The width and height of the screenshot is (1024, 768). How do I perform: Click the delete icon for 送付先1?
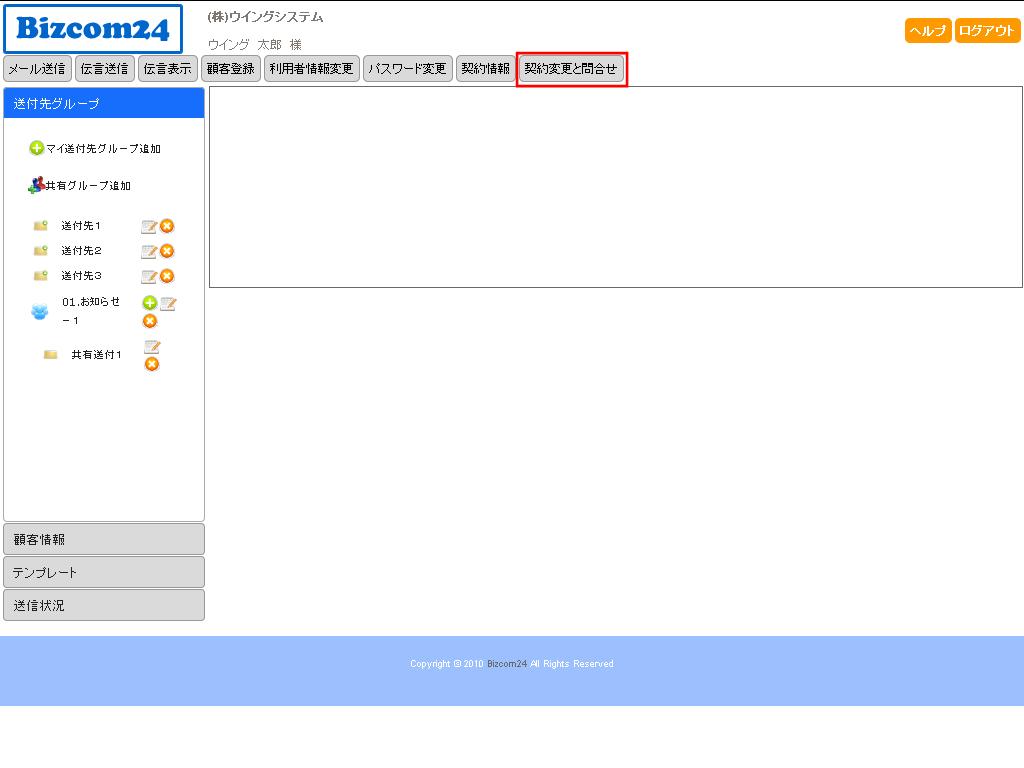pyautogui.click(x=167, y=226)
